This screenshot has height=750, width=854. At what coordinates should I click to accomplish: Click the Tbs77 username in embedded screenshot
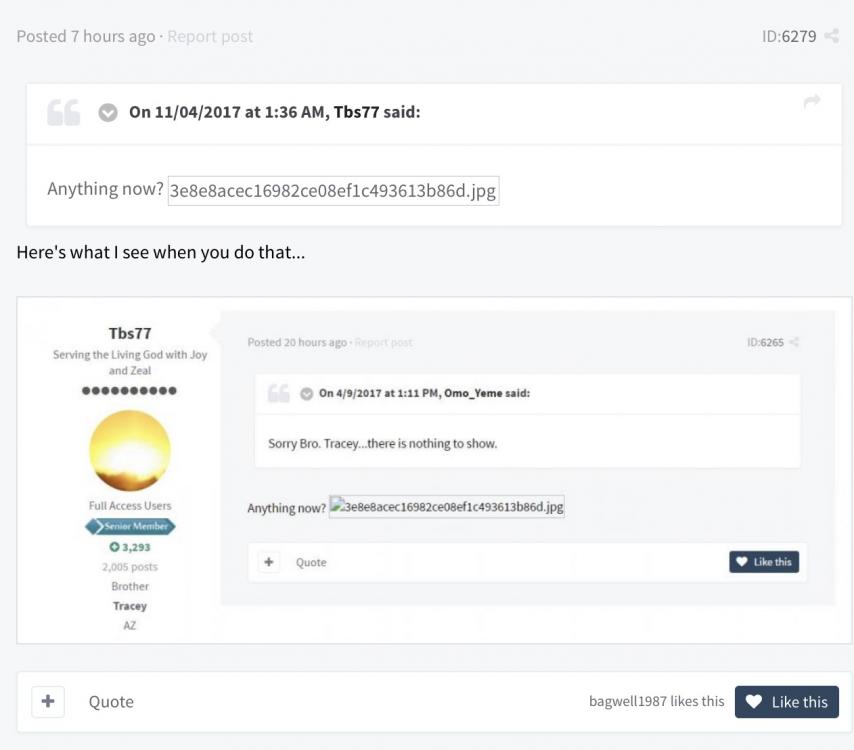(x=130, y=333)
